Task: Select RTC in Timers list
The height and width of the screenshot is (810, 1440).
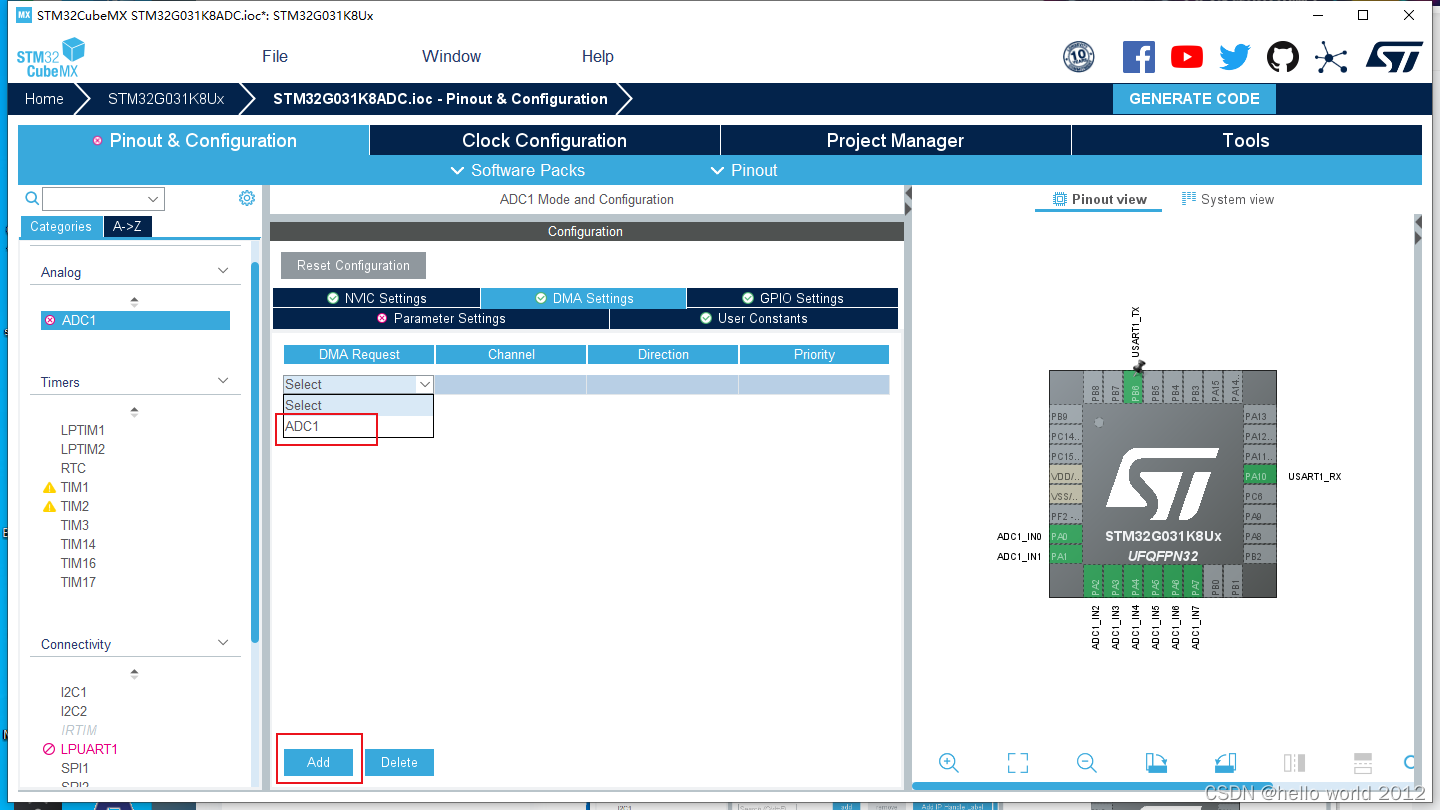Action: pos(73,468)
